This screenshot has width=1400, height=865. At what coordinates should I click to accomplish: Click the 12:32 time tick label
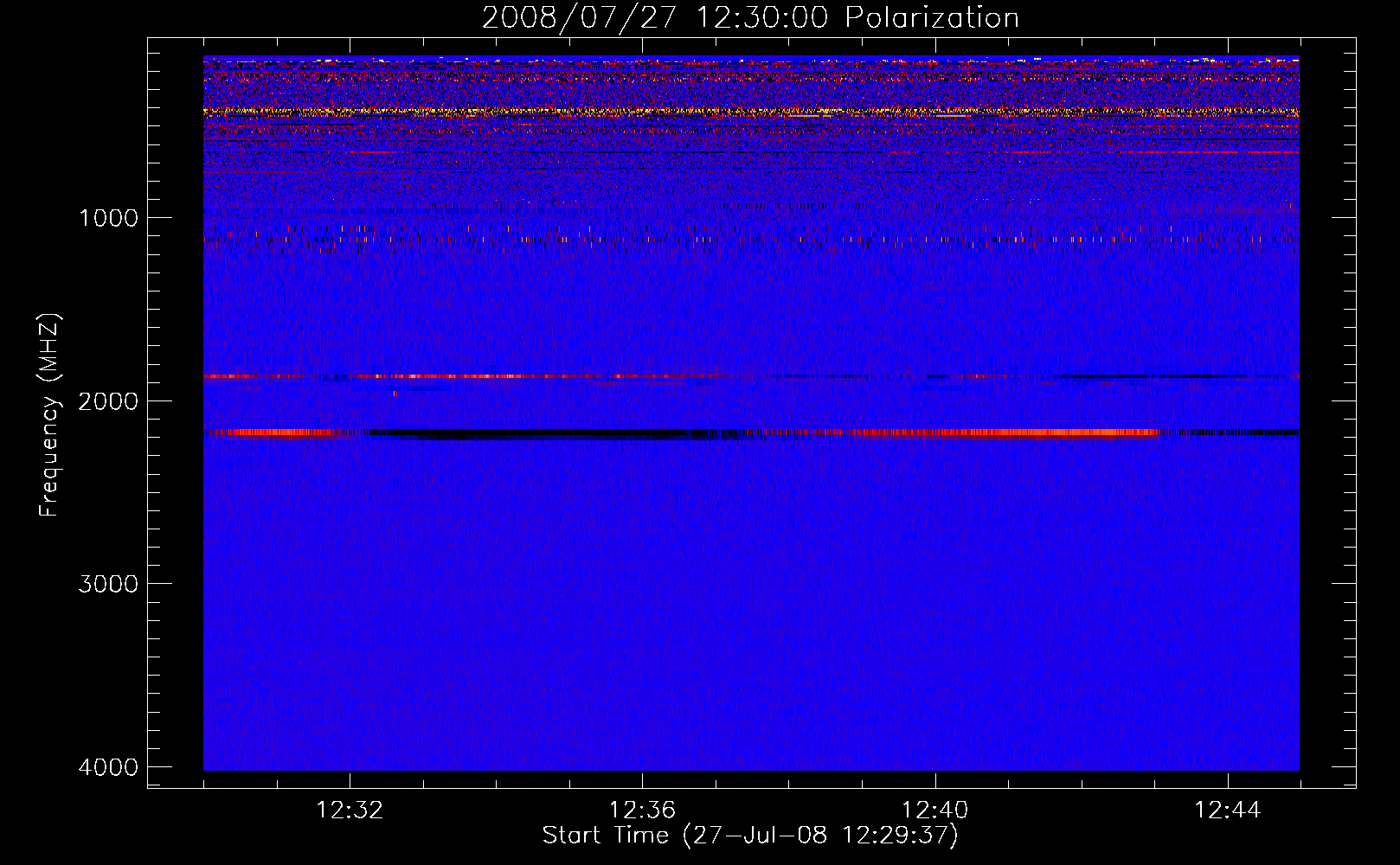(350, 811)
